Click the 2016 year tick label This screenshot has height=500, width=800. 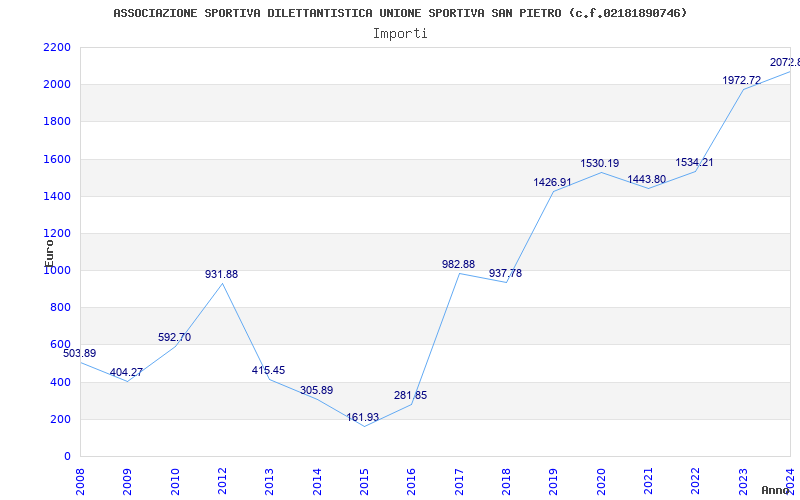(x=412, y=482)
